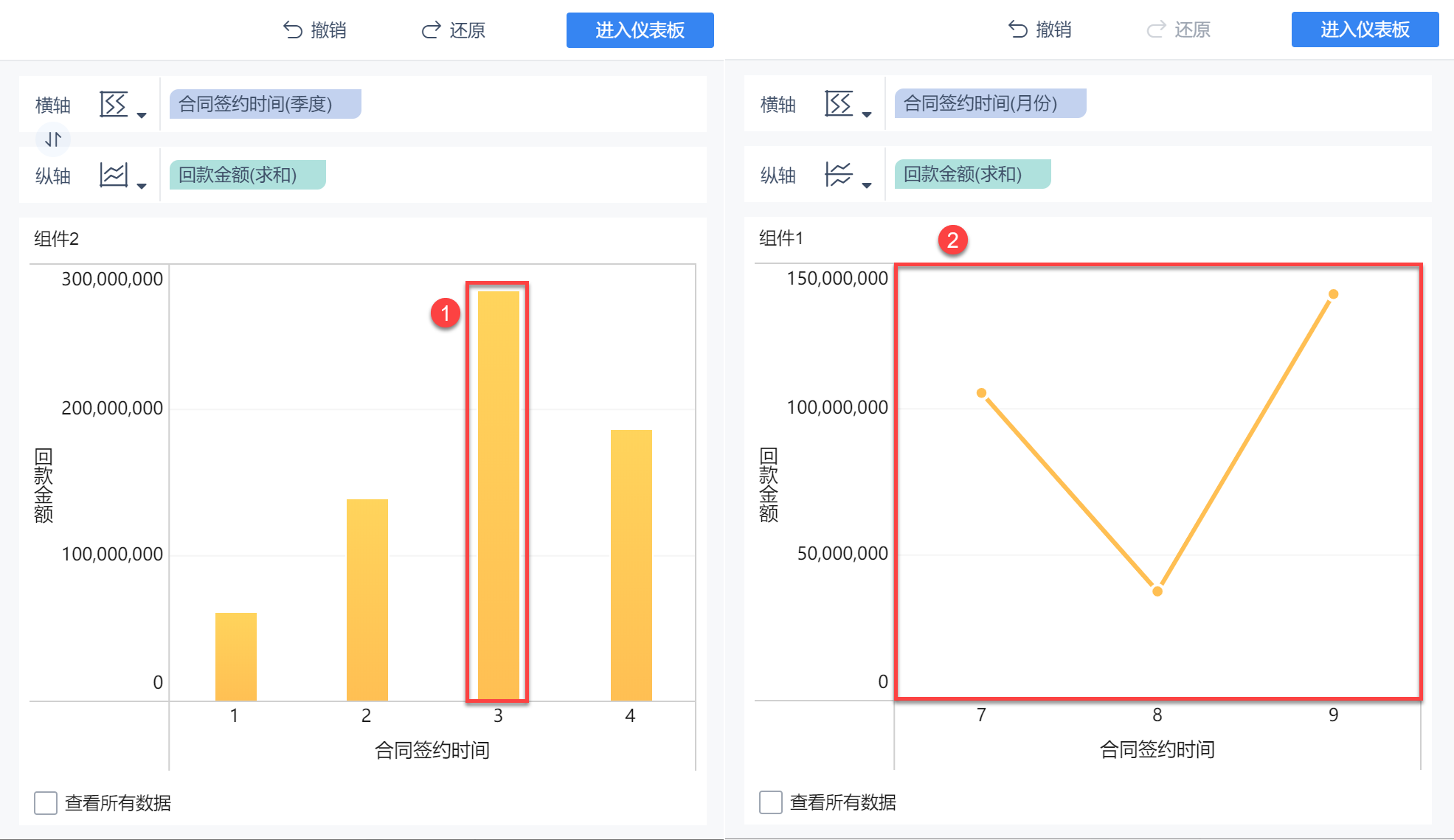Click the undo arrow icon in left panel
1454x840 pixels.
coord(293,30)
